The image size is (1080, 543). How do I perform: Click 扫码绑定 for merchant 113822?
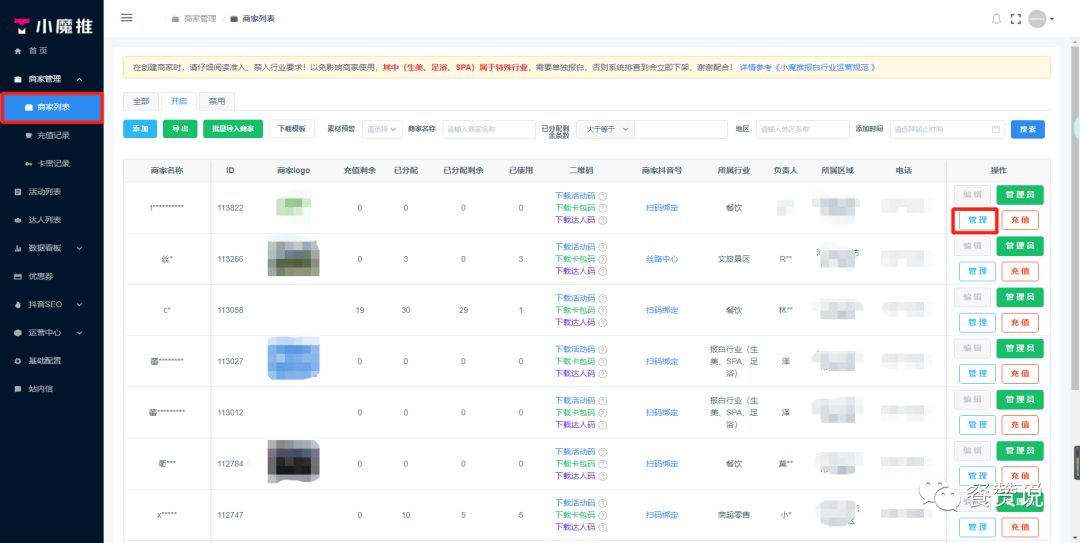click(662, 208)
